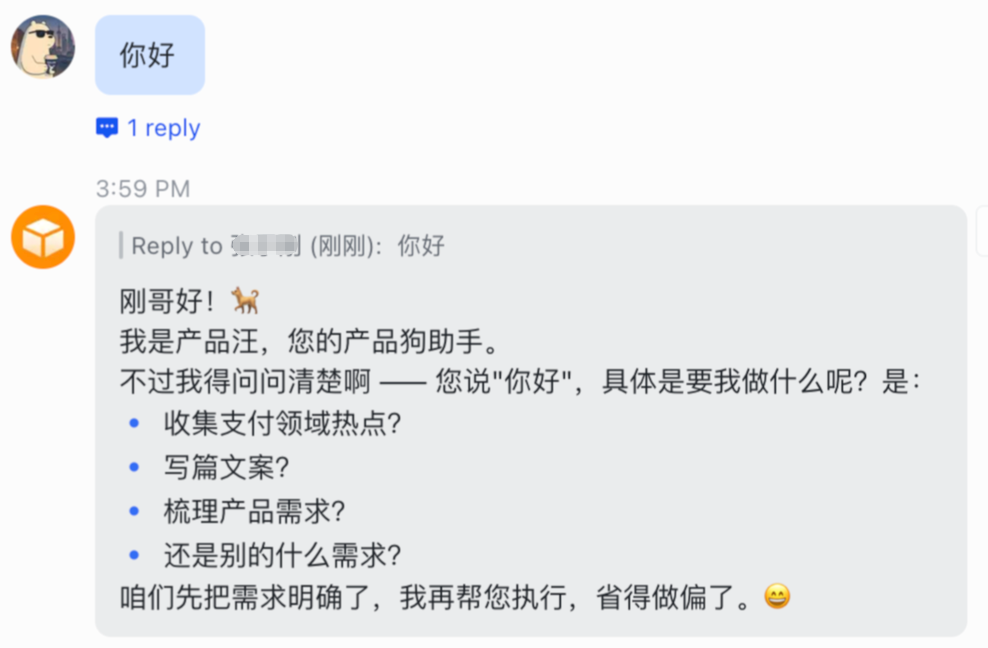This screenshot has width=988, height=648.
Task: Click the orange cube bot avatar
Action: tap(43, 237)
